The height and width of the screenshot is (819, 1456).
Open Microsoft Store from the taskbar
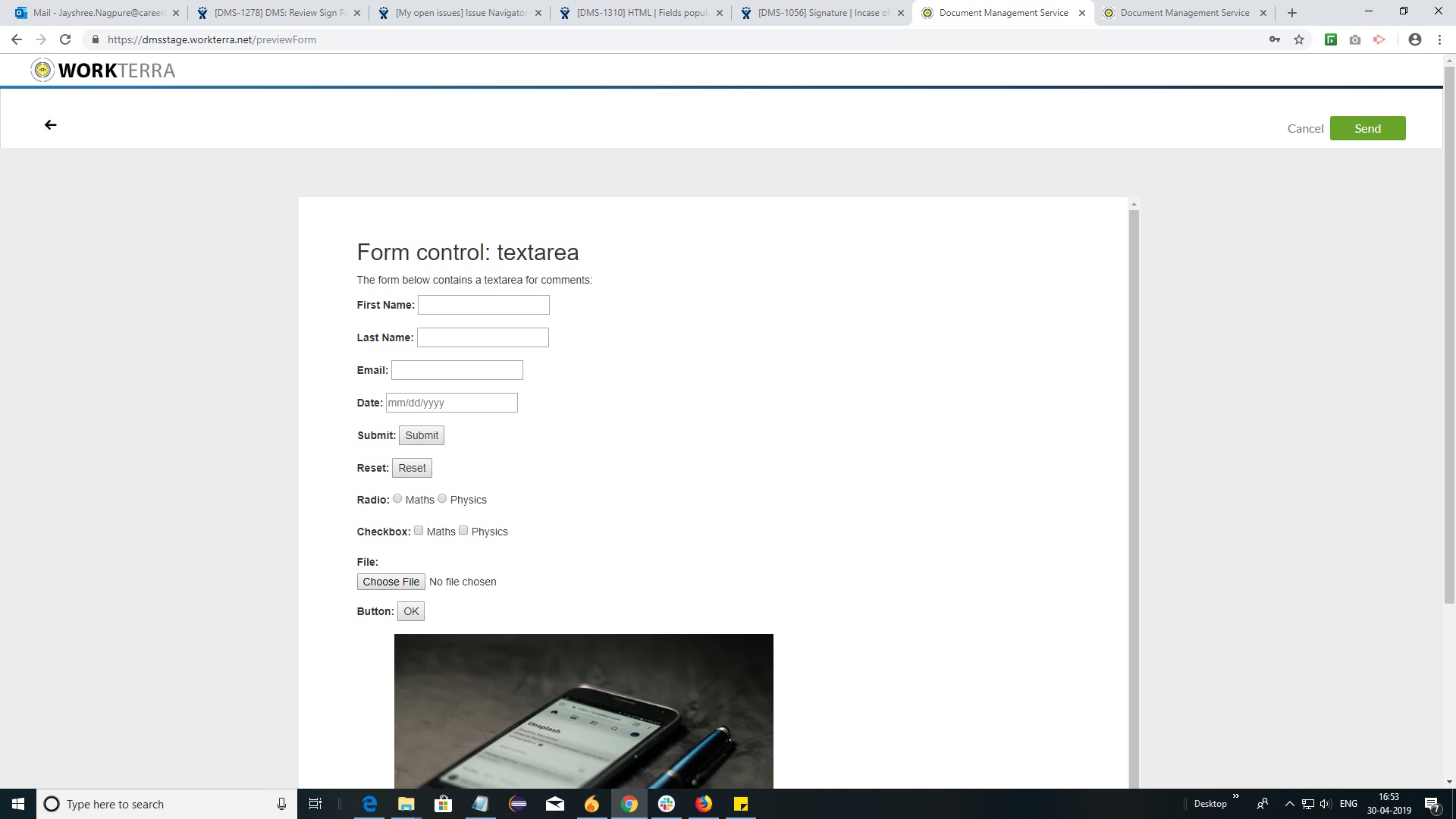(x=444, y=804)
